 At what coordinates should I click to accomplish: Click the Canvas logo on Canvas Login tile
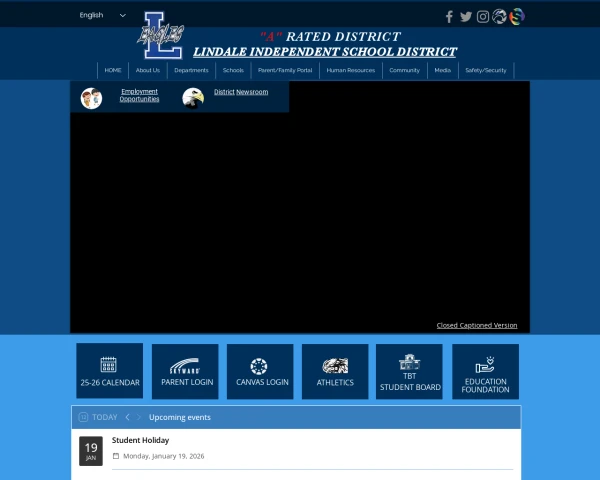coord(259,366)
